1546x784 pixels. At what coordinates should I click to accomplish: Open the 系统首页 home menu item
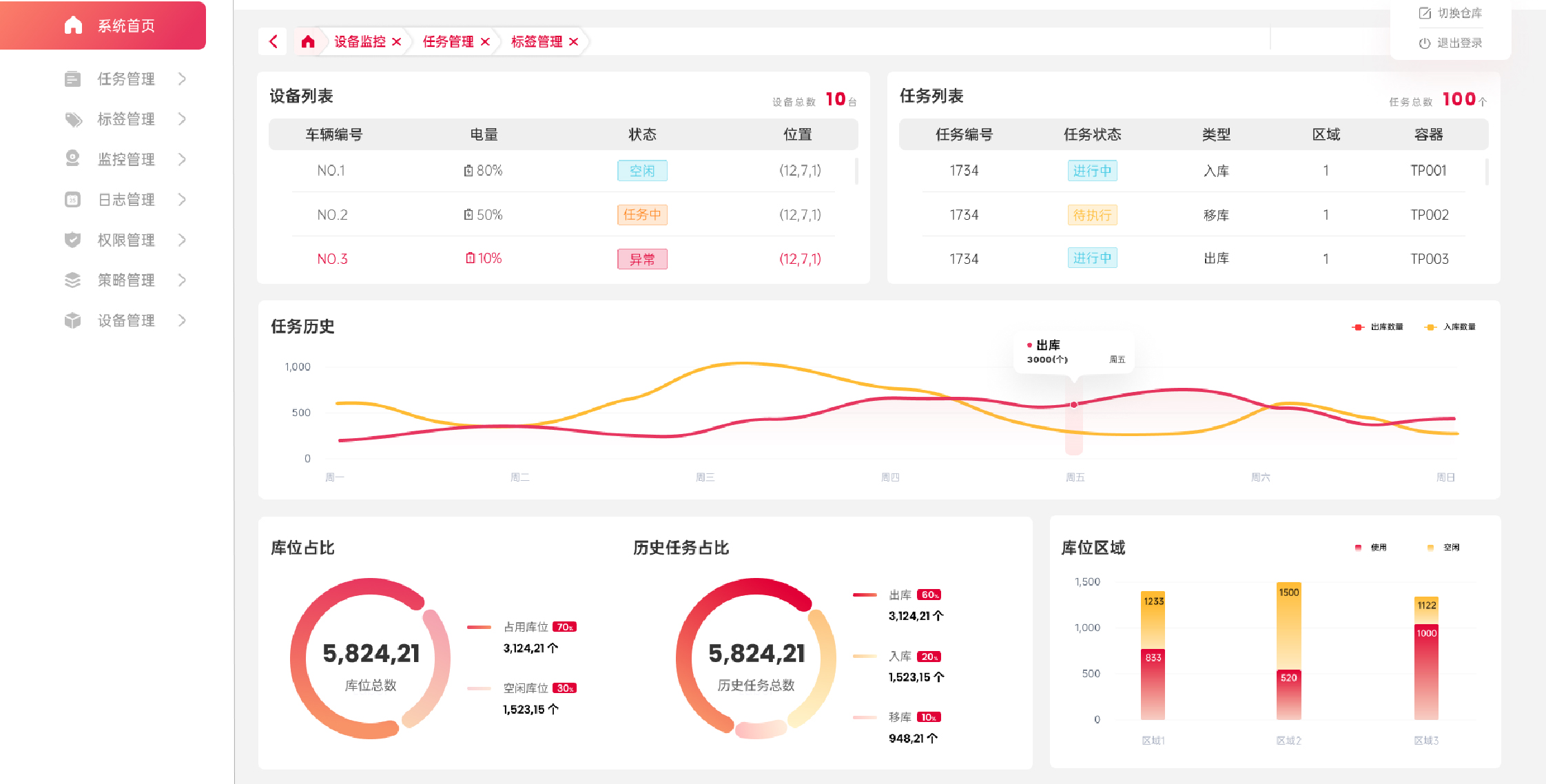103,25
